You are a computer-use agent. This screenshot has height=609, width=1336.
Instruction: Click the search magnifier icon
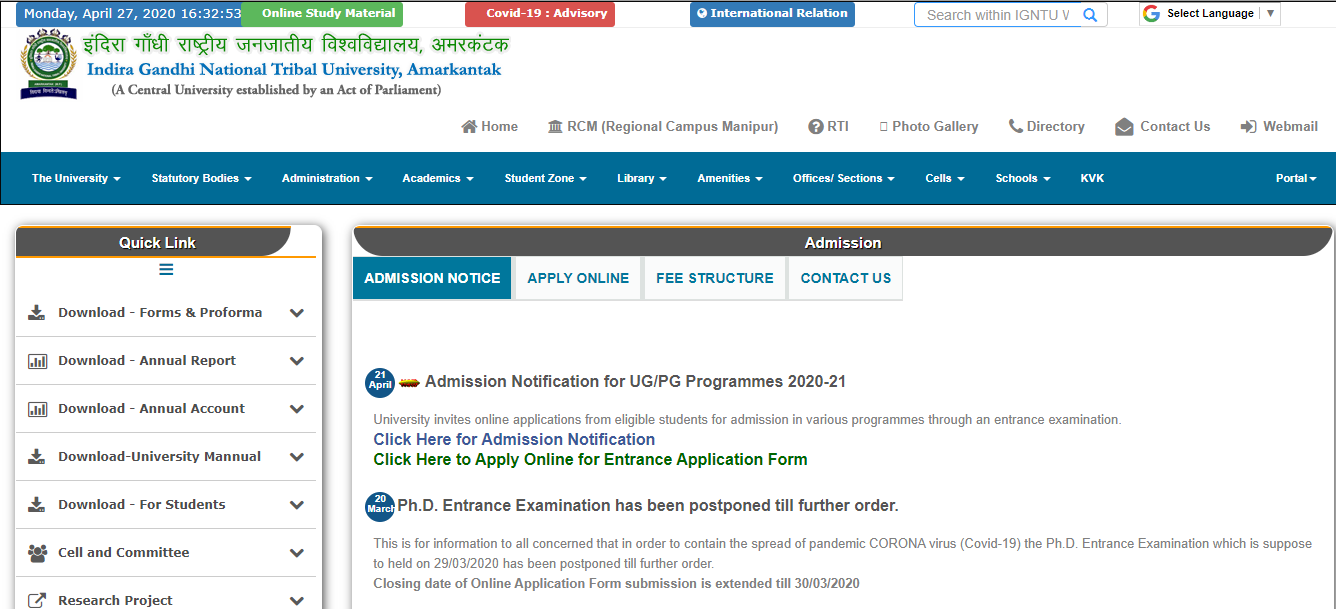click(1090, 15)
